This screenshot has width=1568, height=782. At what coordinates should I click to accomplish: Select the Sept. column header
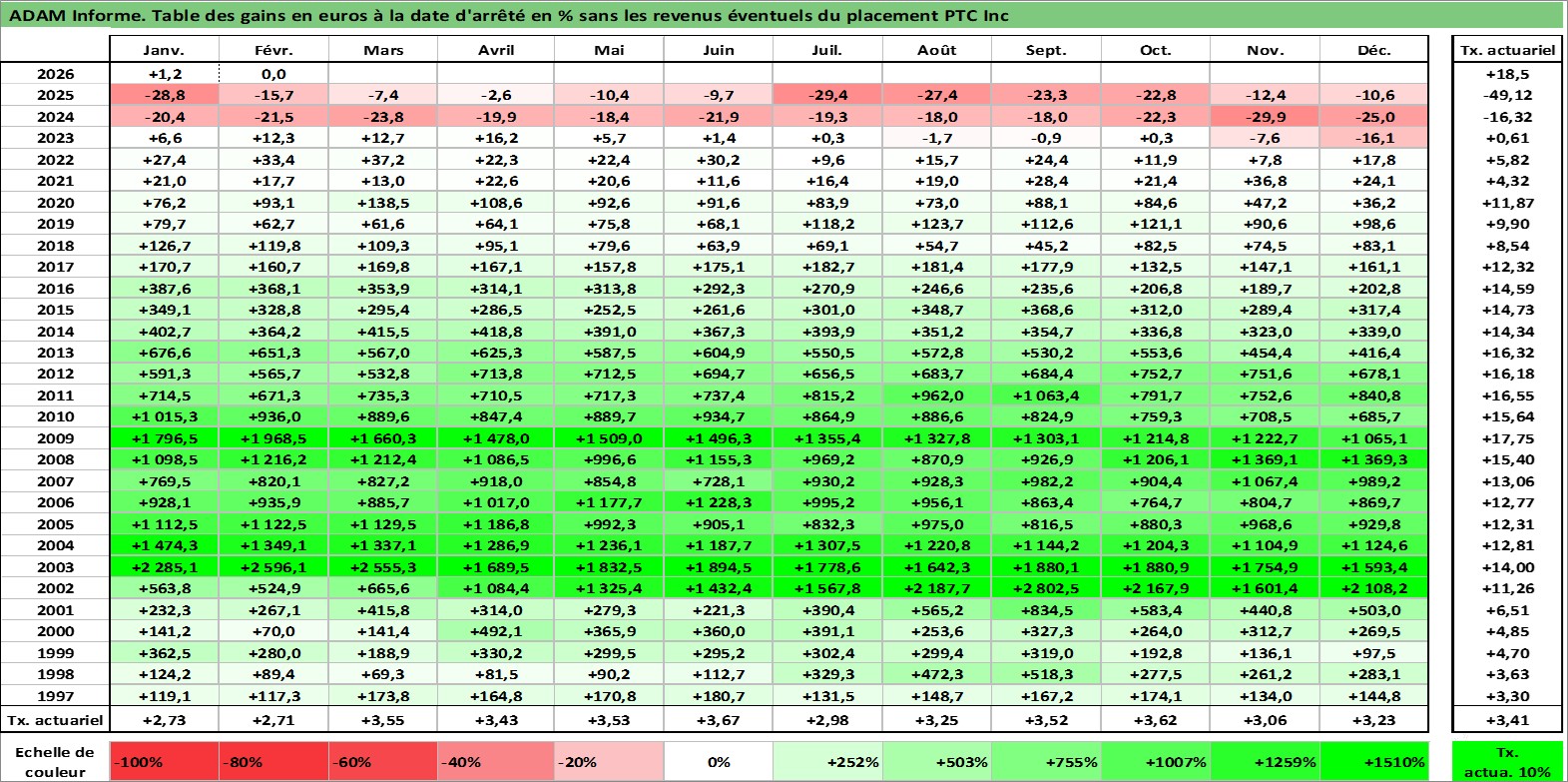point(1046,50)
